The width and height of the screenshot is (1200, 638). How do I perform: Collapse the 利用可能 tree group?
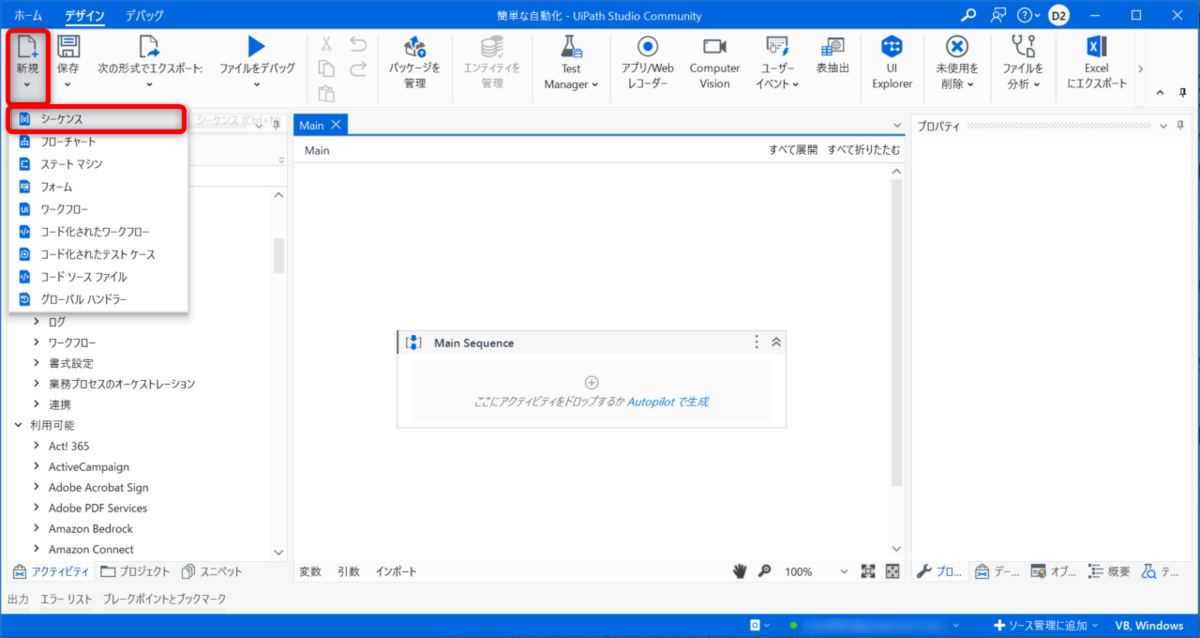click(18, 425)
